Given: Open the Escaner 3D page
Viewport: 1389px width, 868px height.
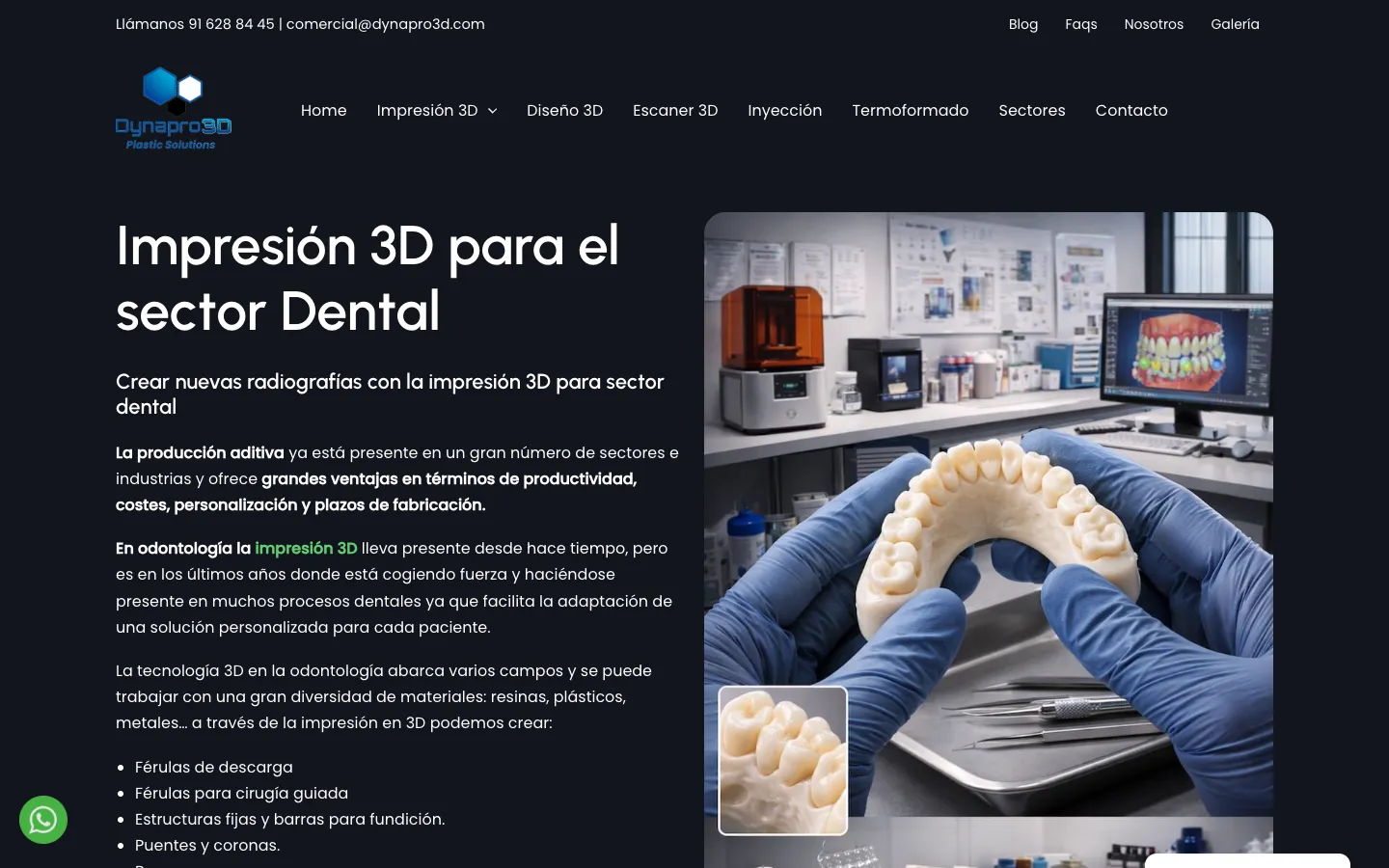Looking at the screenshot, I should [x=675, y=110].
